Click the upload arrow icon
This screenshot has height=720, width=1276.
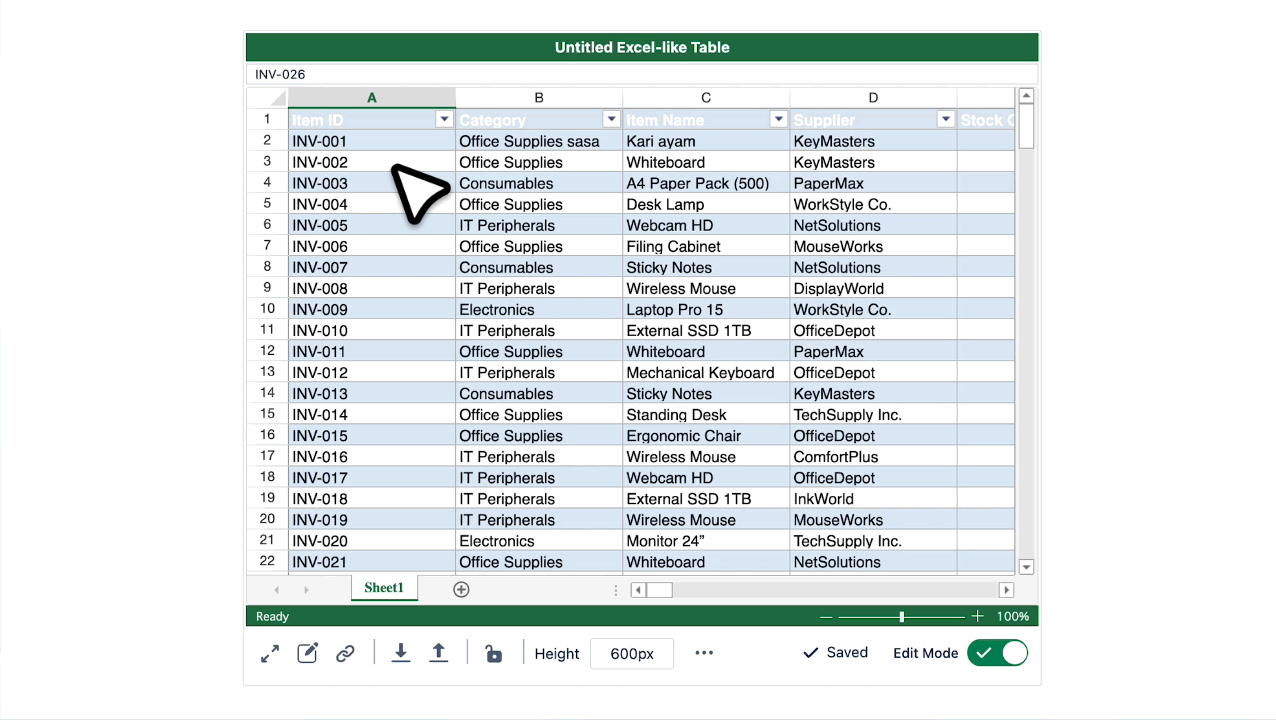438,653
